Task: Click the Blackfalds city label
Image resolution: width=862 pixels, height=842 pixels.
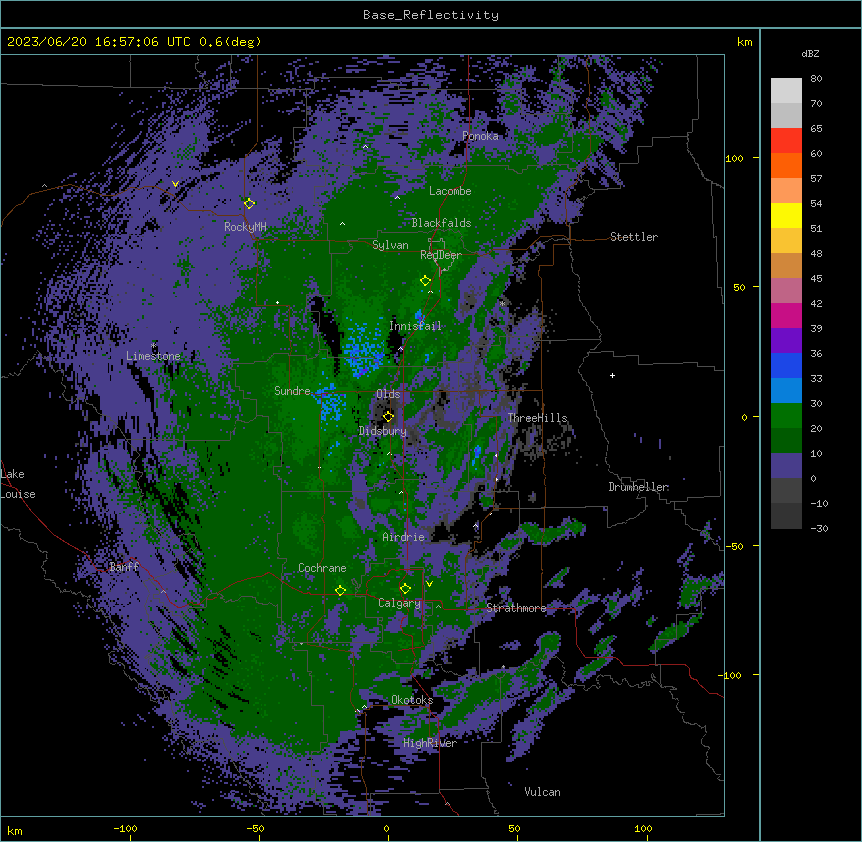Action: tap(441, 223)
